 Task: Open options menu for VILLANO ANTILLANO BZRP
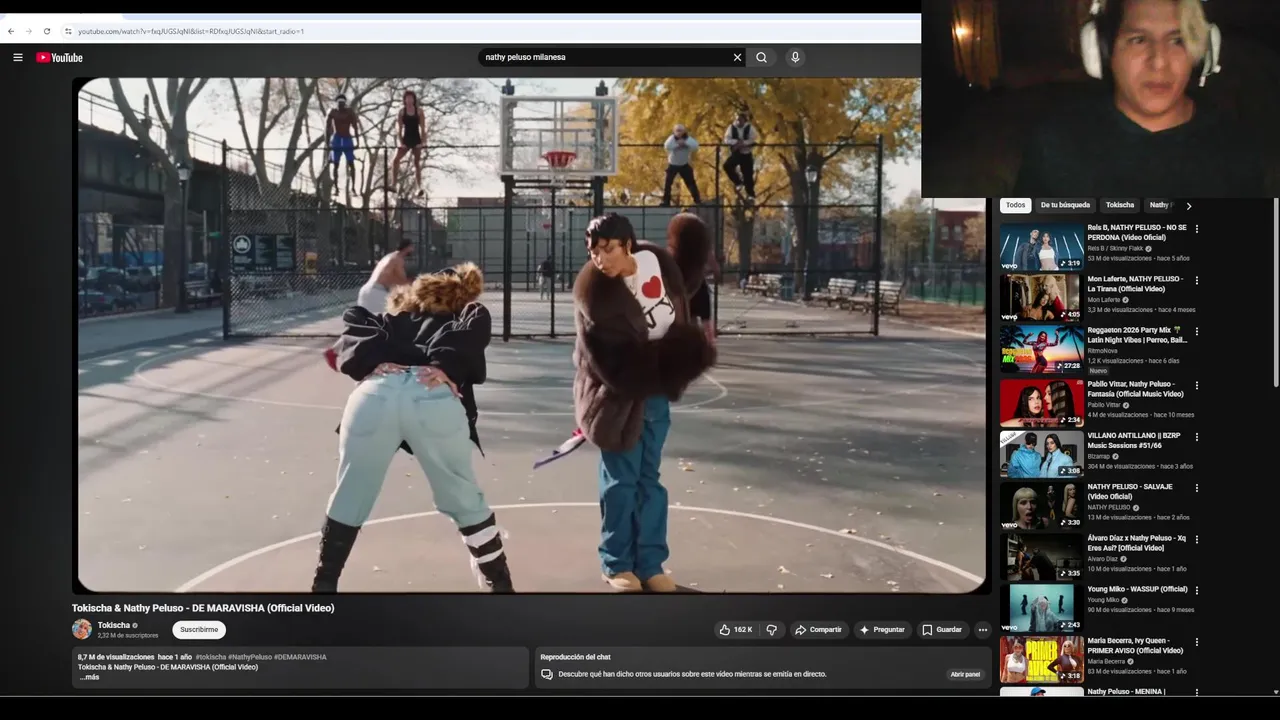tap(1196, 437)
